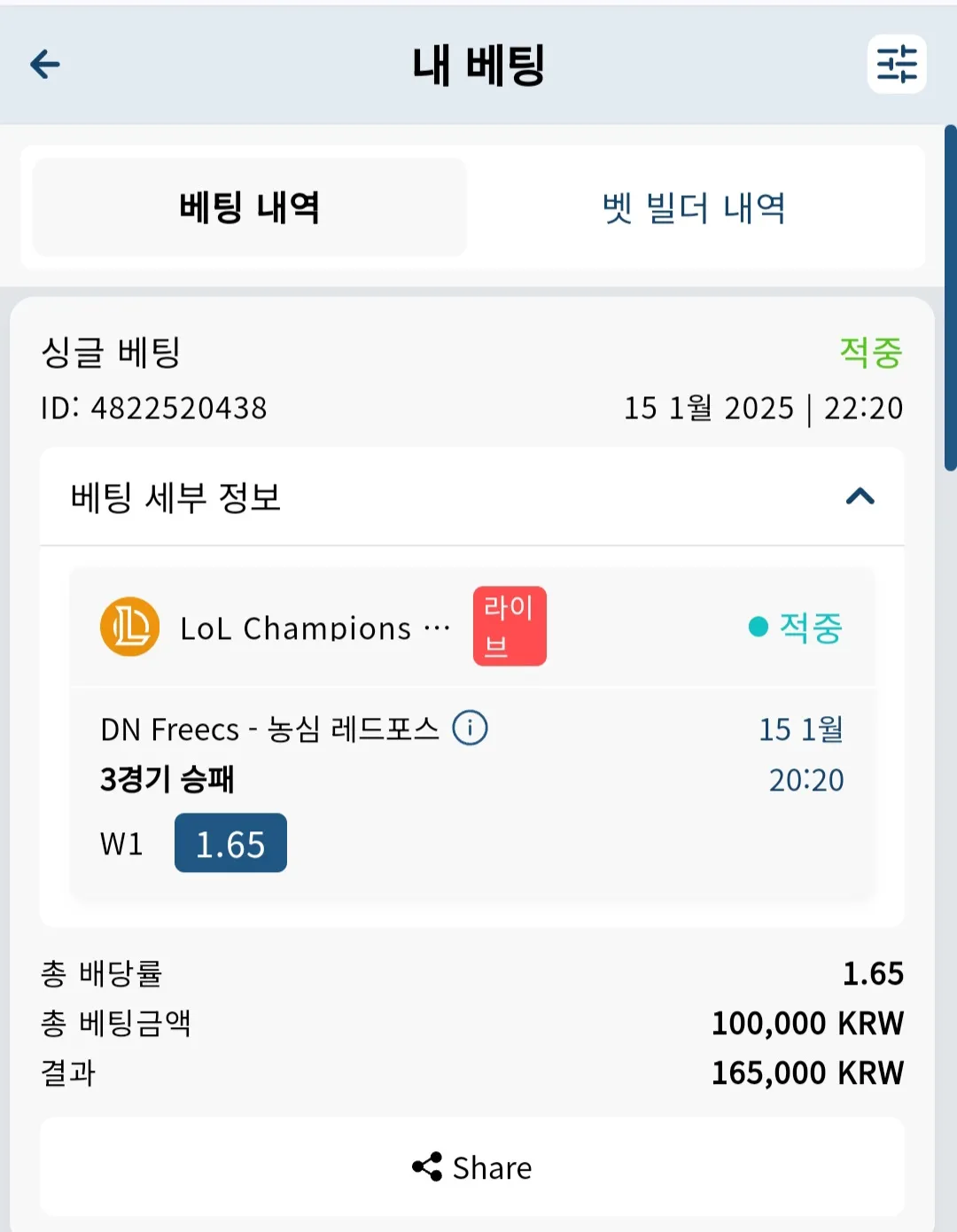Click the 베팅 세부 정보 header

click(472, 496)
